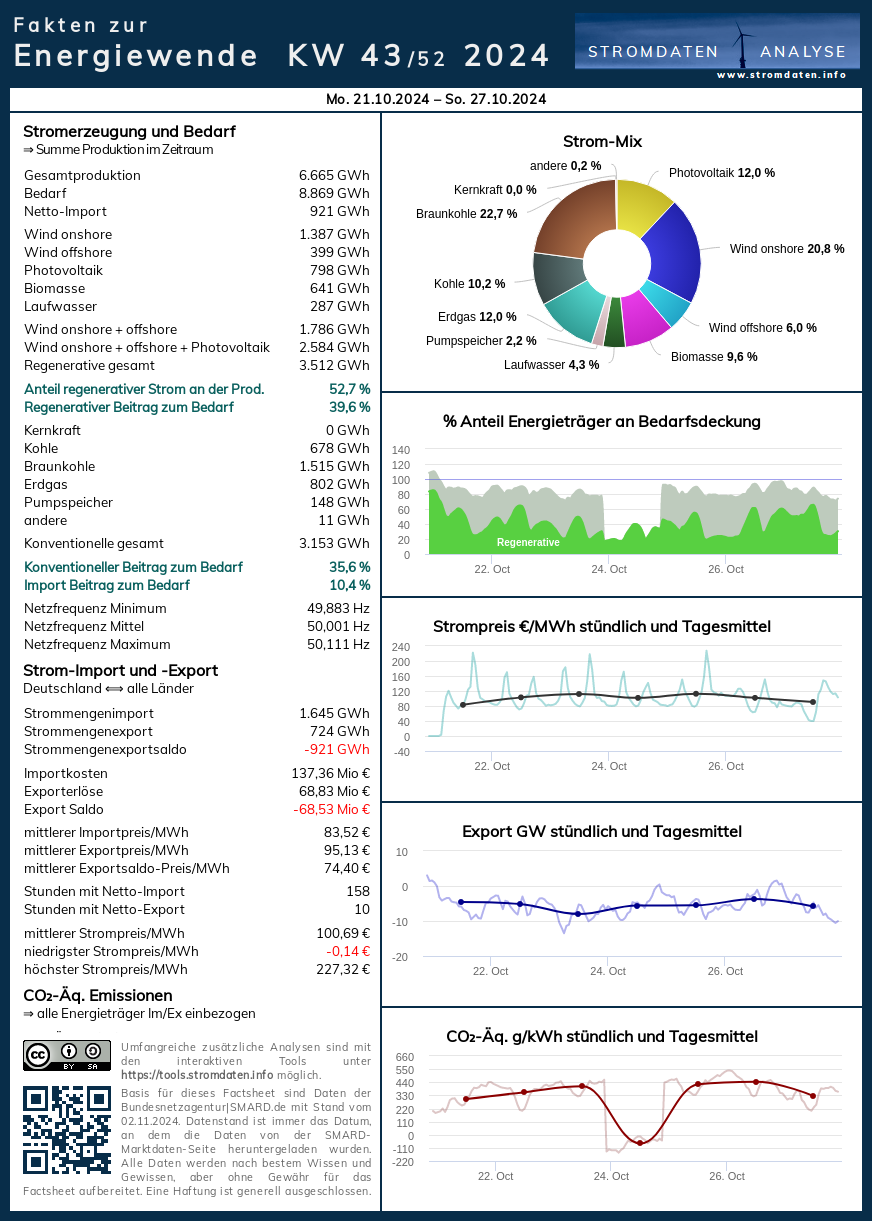Click the Regenerative label in area chart
Viewport: 872px width, 1221px height.
point(527,542)
